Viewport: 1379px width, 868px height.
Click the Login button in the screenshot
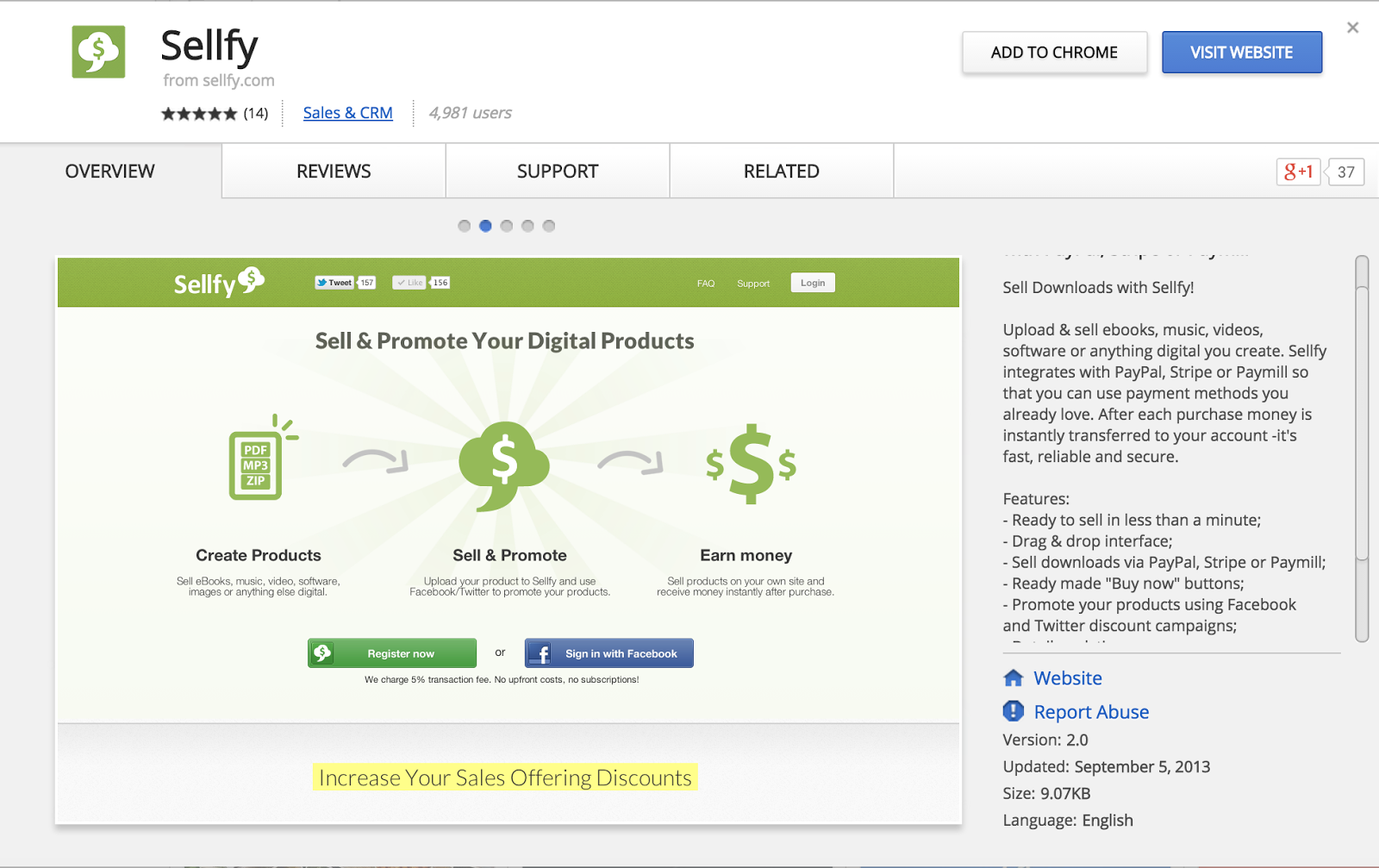click(812, 282)
